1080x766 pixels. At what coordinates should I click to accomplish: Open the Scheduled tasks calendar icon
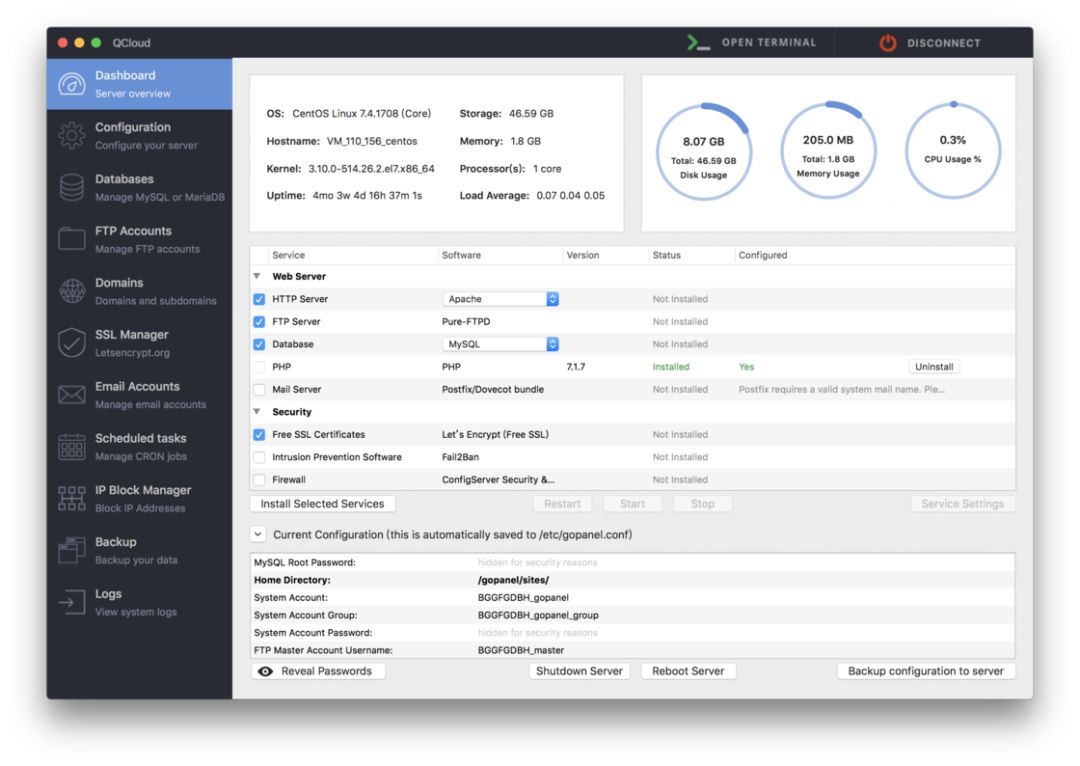(x=72, y=447)
